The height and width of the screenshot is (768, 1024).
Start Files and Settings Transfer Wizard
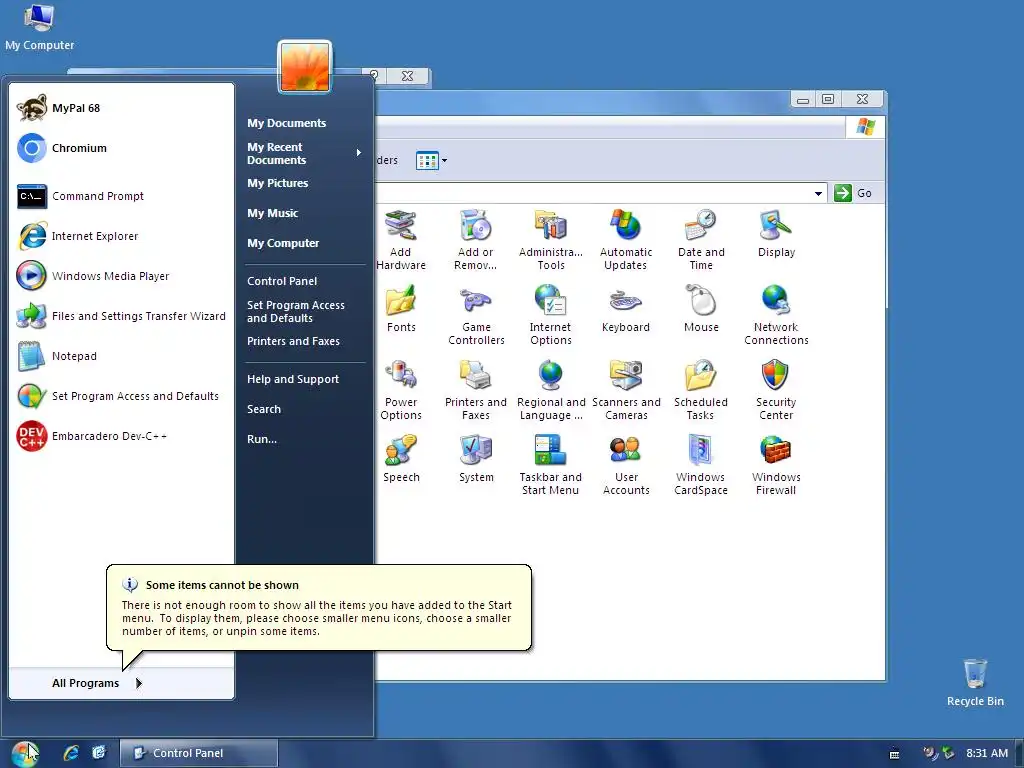122,315
